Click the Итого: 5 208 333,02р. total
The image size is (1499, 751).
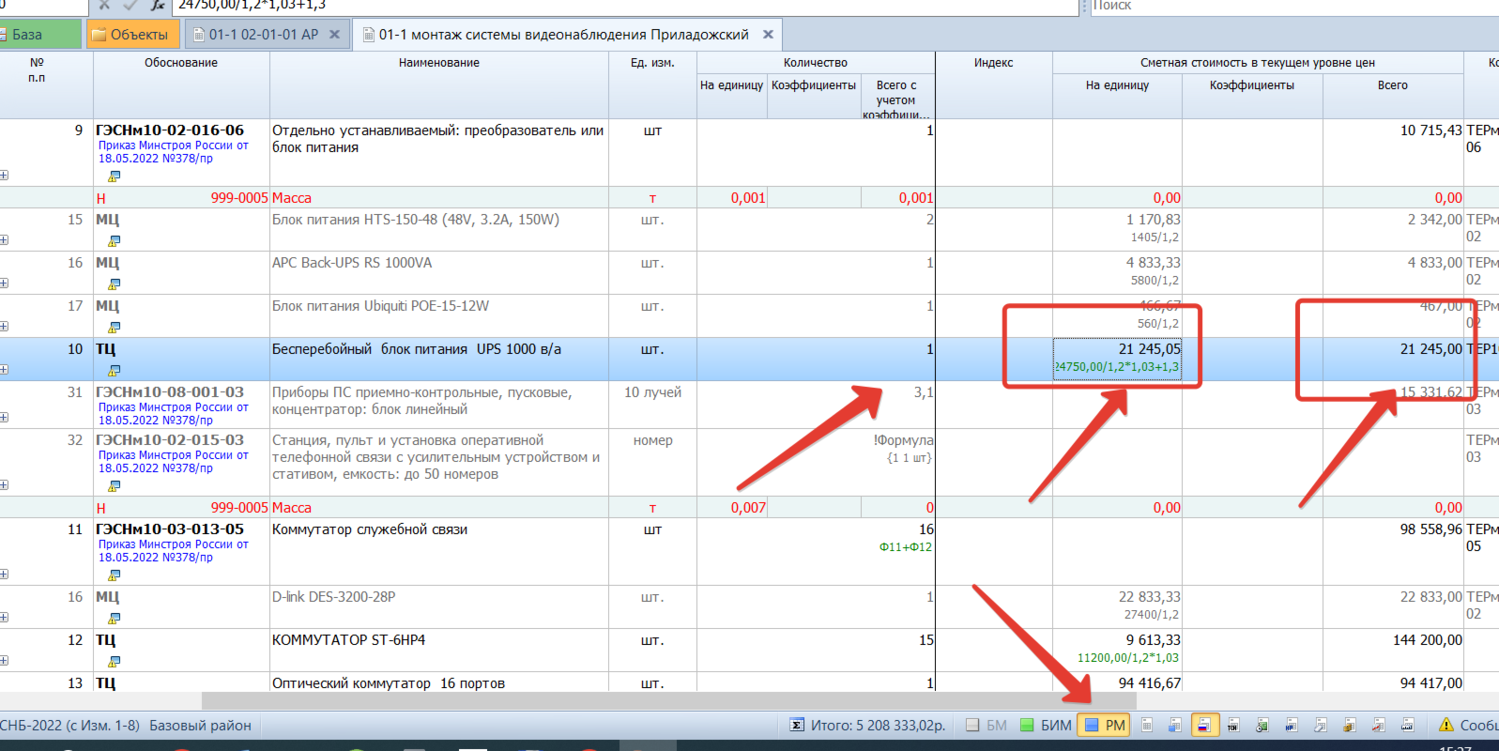click(876, 725)
